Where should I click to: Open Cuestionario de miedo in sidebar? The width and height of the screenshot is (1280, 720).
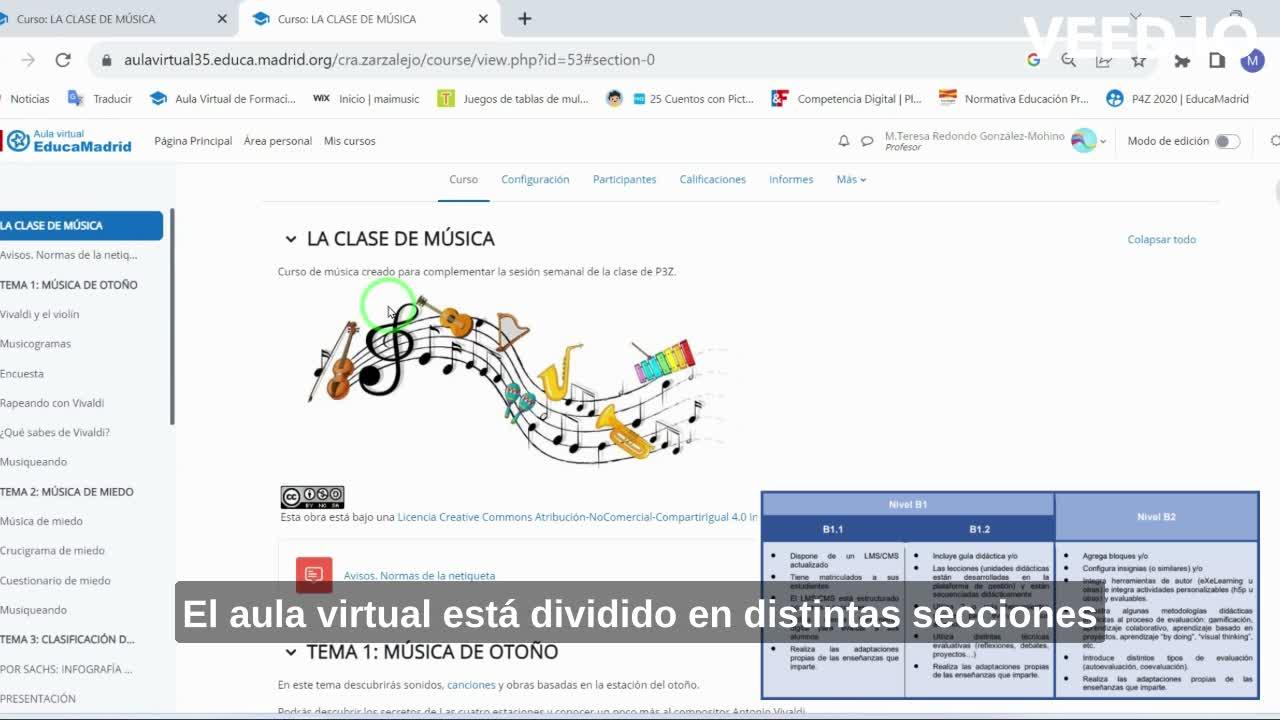[56, 581]
